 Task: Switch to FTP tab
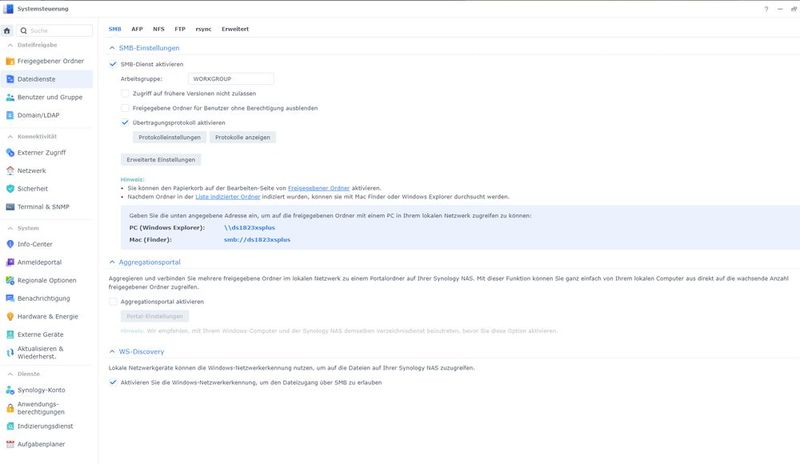(180, 29)
